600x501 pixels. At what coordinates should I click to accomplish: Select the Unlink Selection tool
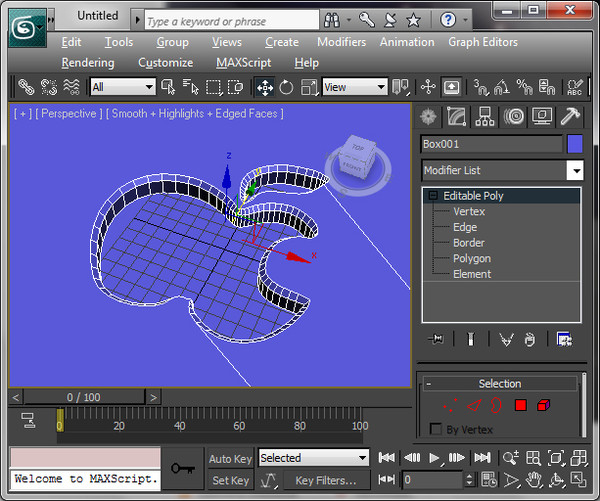[x=49, y=87]
